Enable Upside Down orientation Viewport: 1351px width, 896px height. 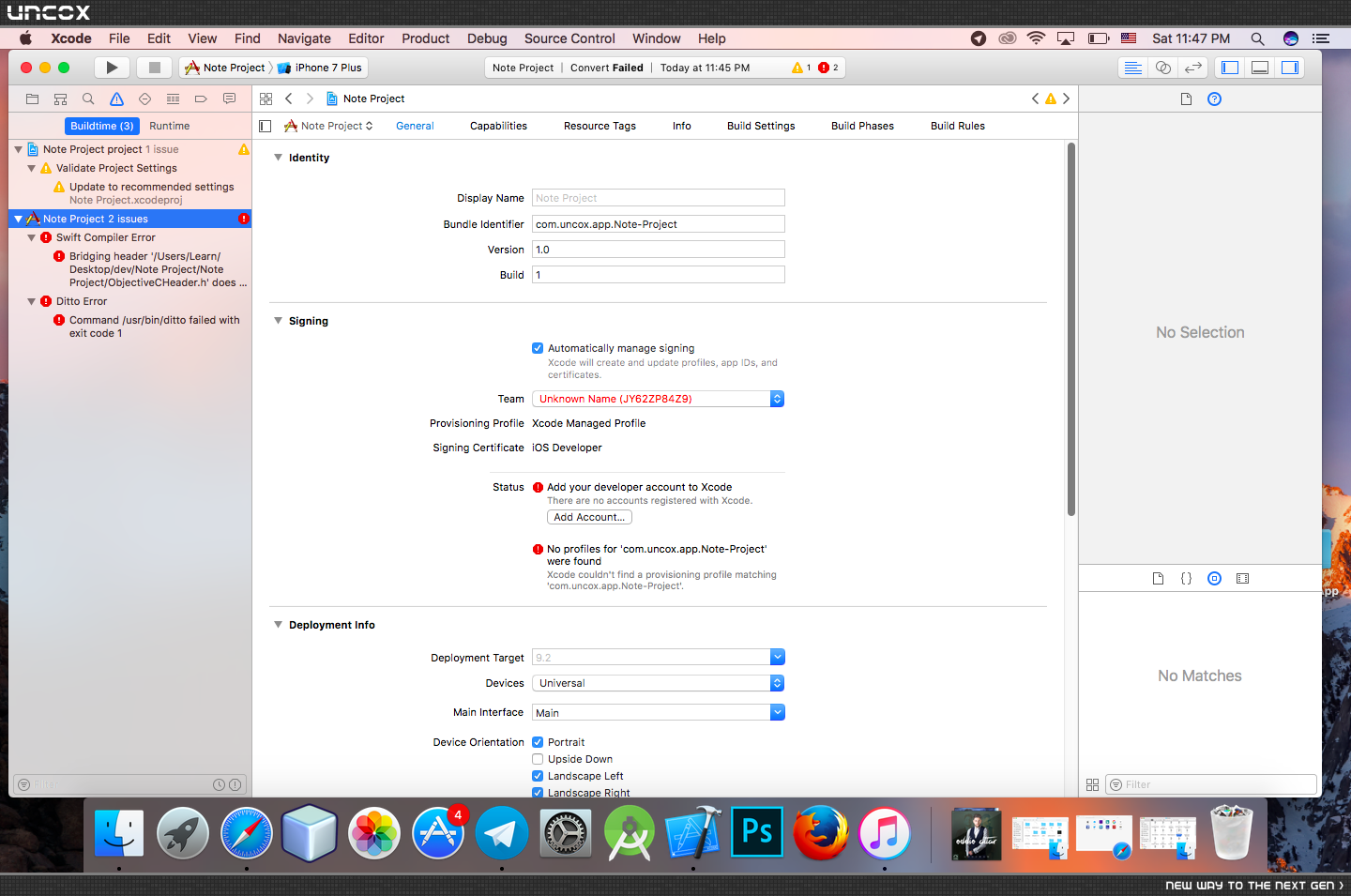(x=538, y=759)
